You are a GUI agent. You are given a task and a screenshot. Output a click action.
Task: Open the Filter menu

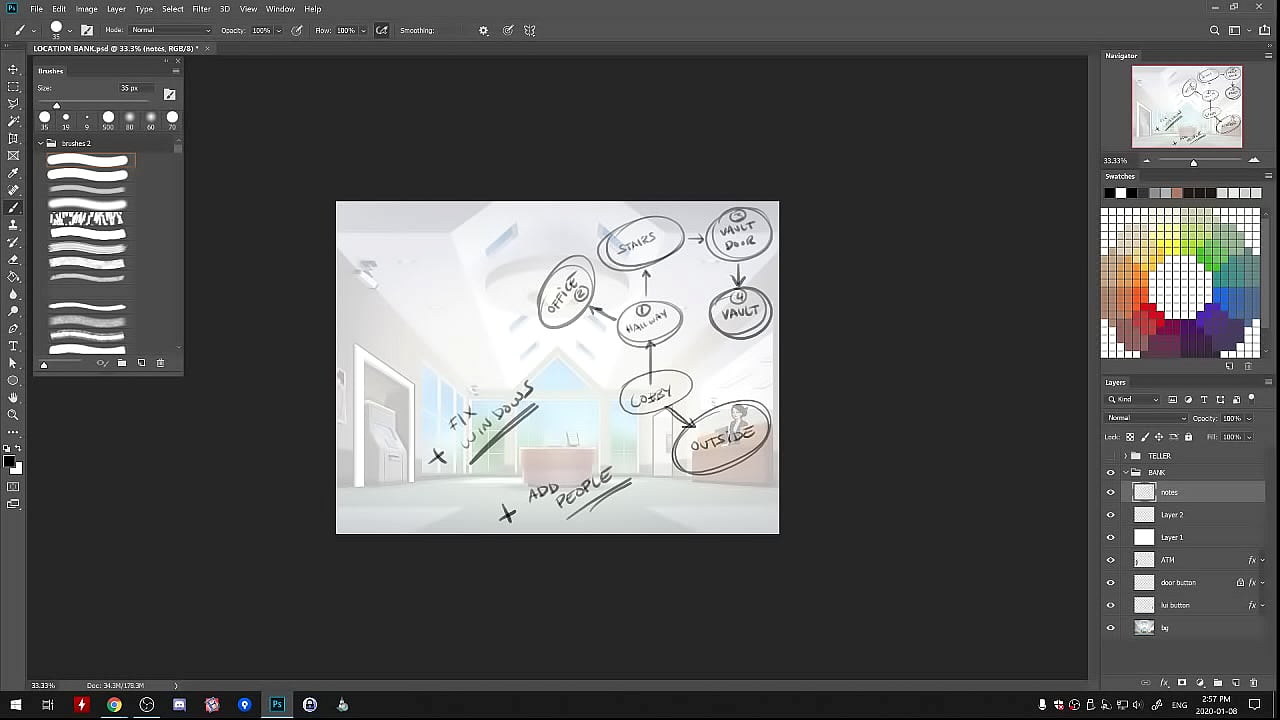(201, 9)
